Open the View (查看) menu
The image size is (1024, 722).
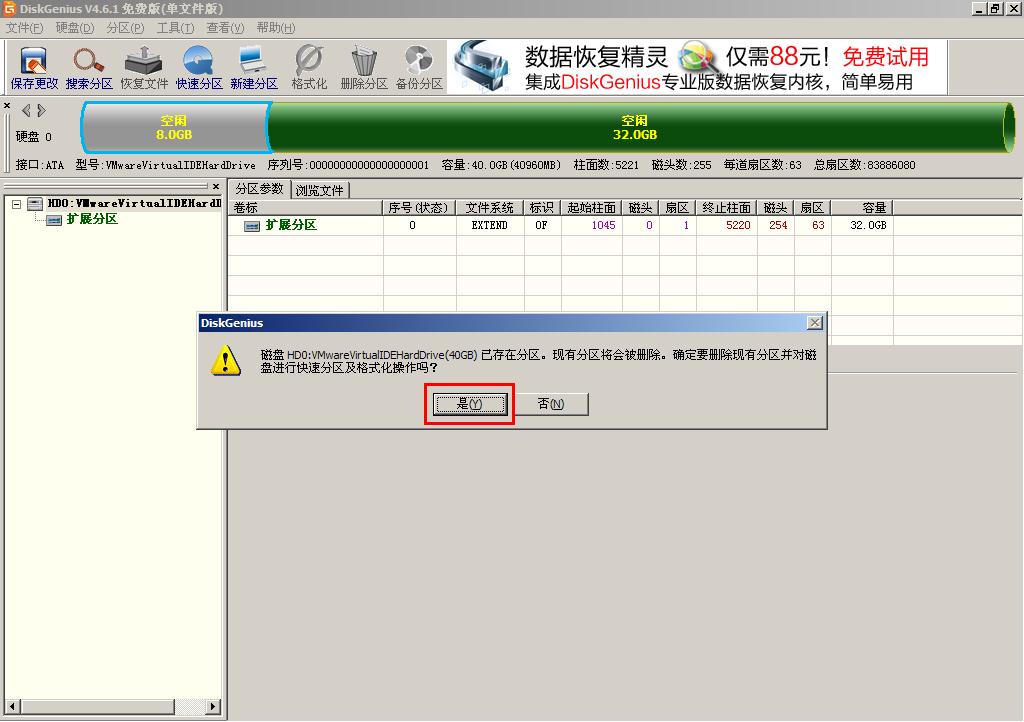pyautogui.click(x=225, y=27)
